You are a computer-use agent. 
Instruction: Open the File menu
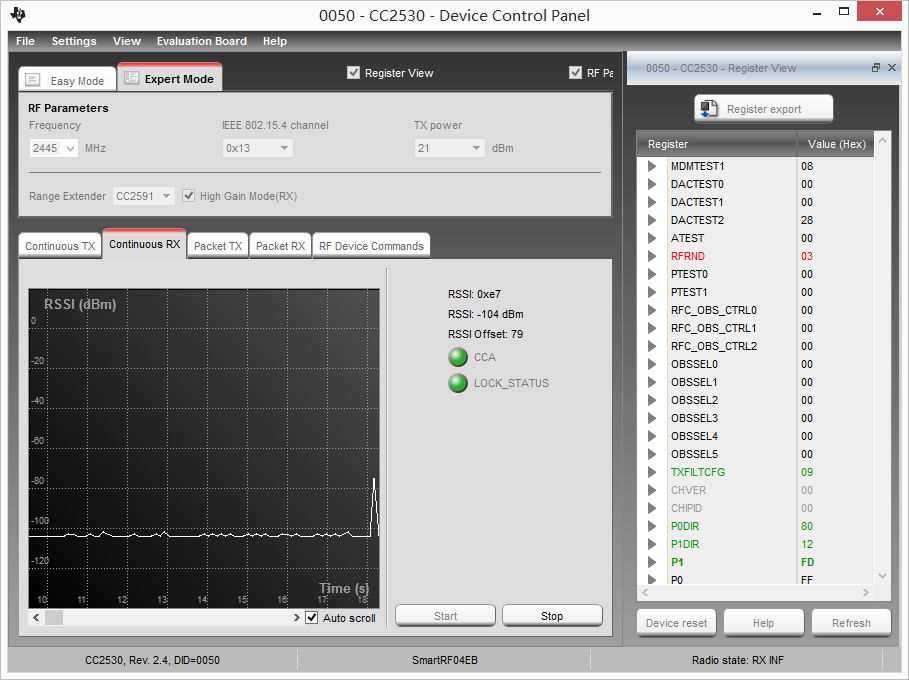tap(25, 41)
